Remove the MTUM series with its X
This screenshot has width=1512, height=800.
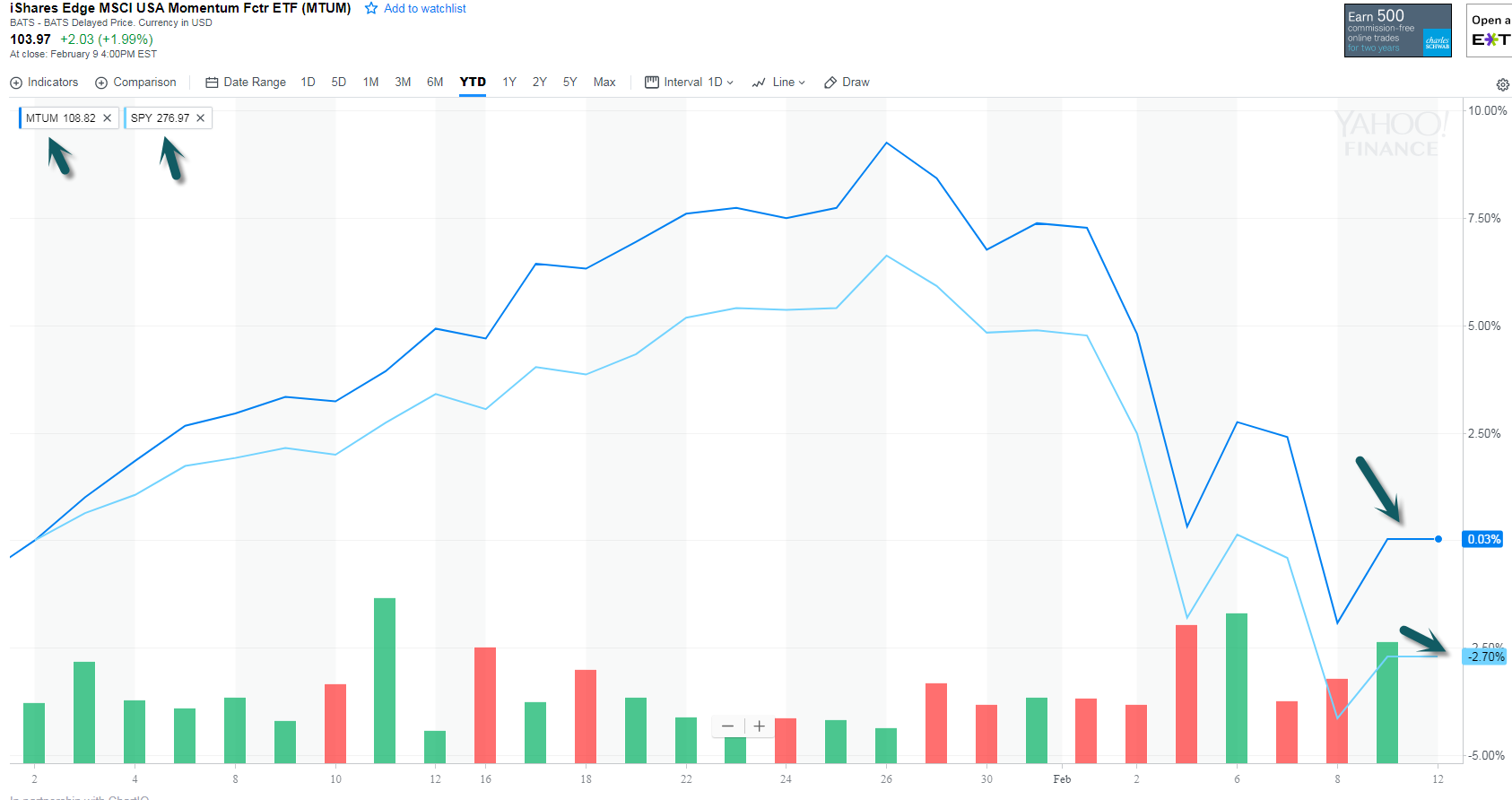pyautogui.click(x=107, y=117)
